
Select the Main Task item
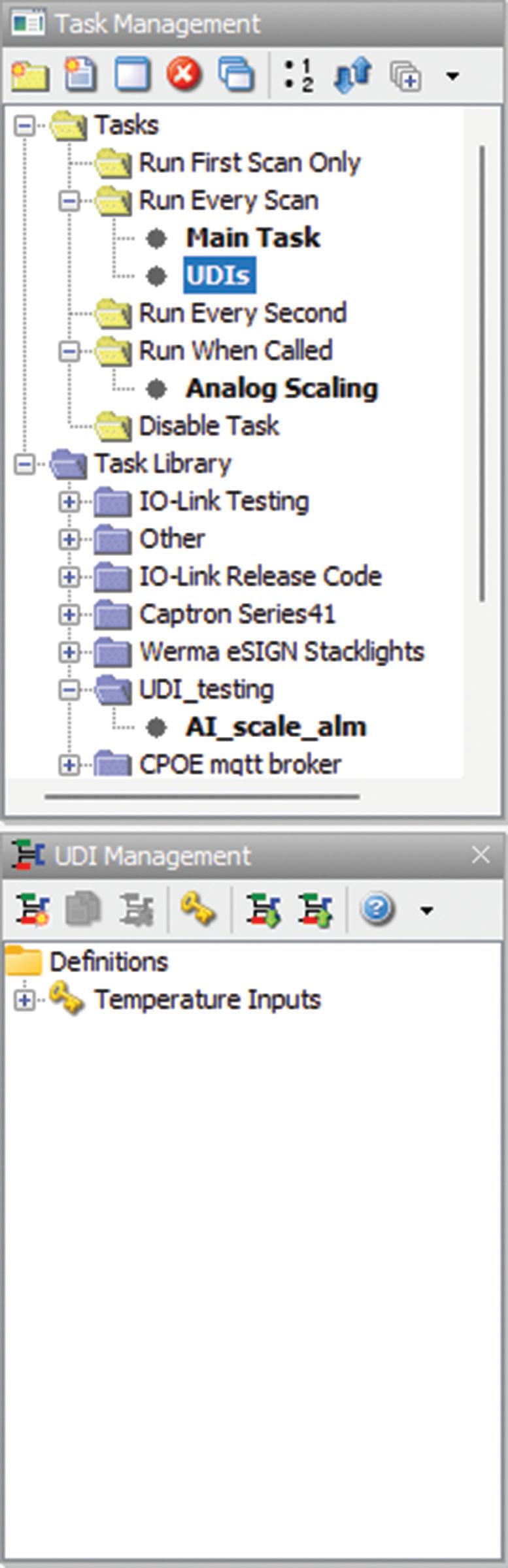coord(252,238)
